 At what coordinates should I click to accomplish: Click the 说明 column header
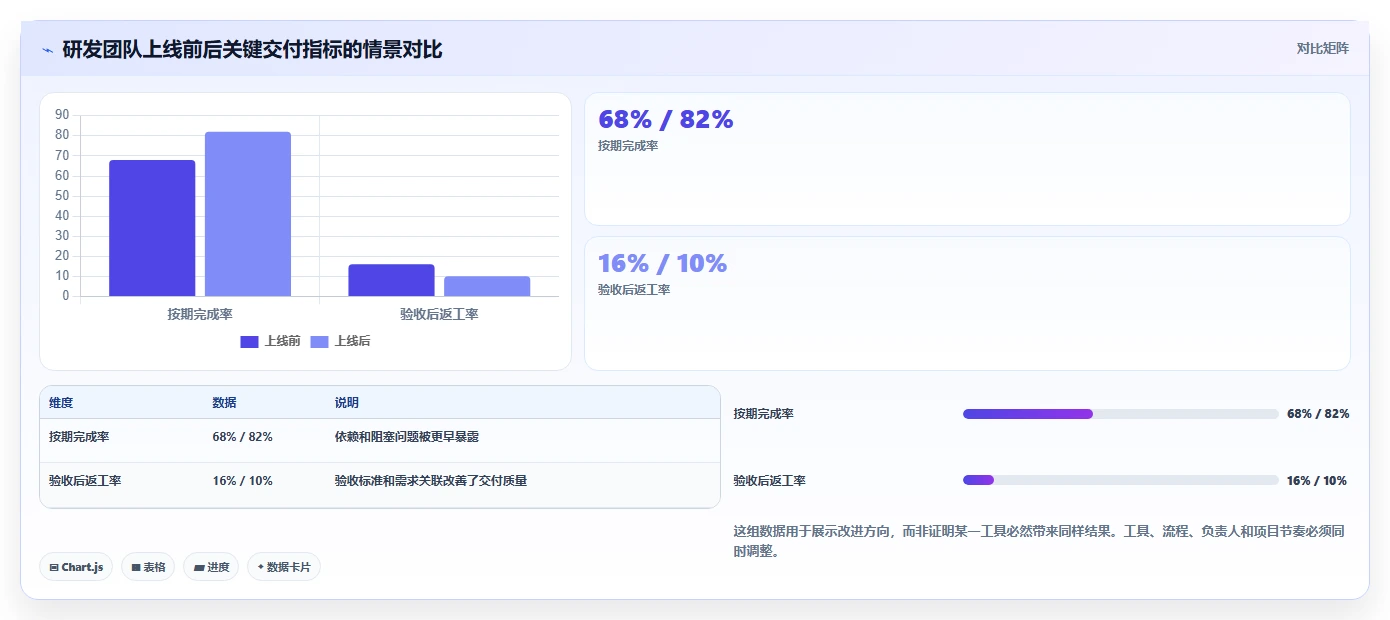pyautogui.click(x=347, y=403)
